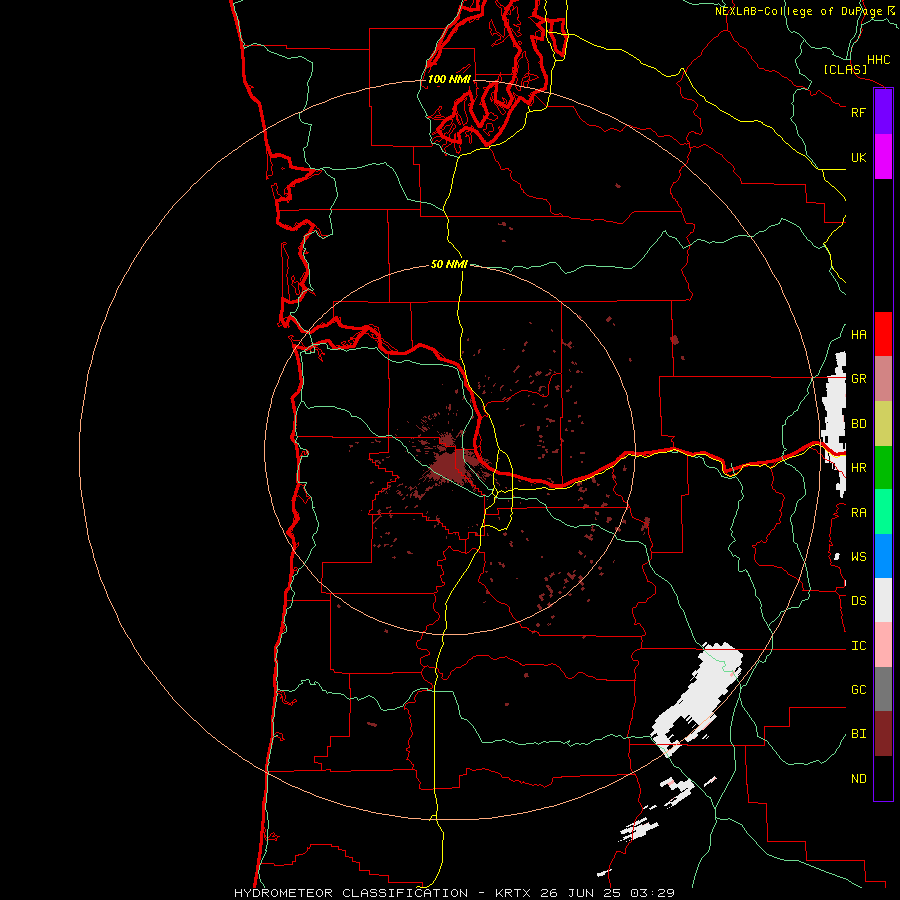Click the ND legend label
900x900 pixels.
[x=858, y=779]
